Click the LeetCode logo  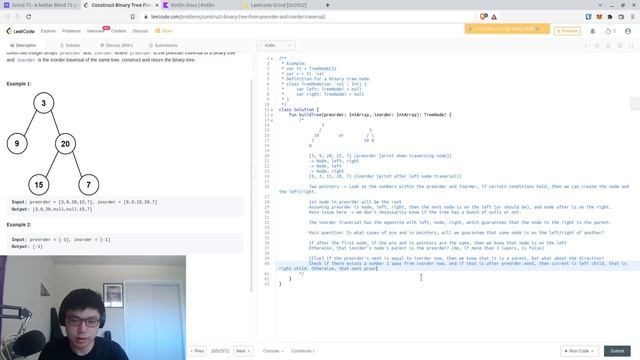20,31
